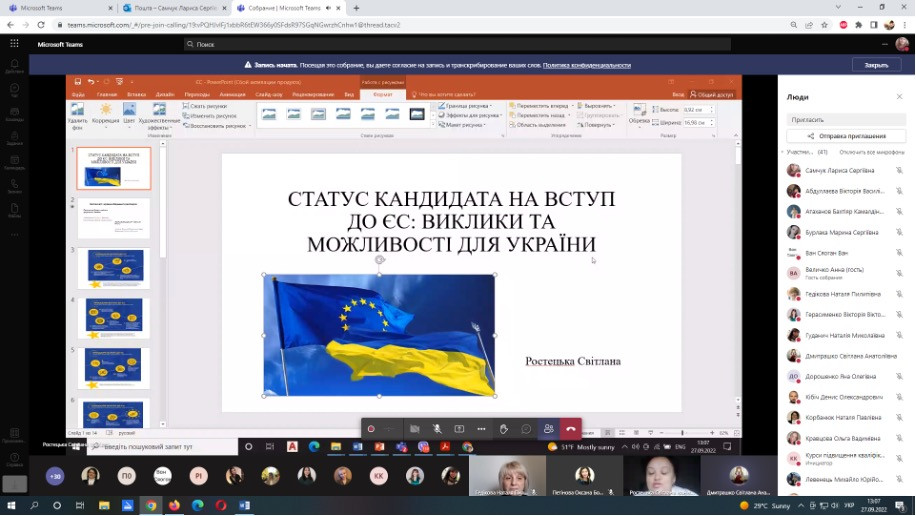Click the share icon on Отправка приглашения
This screenshot has width=916, height=516.
point(813,135)
